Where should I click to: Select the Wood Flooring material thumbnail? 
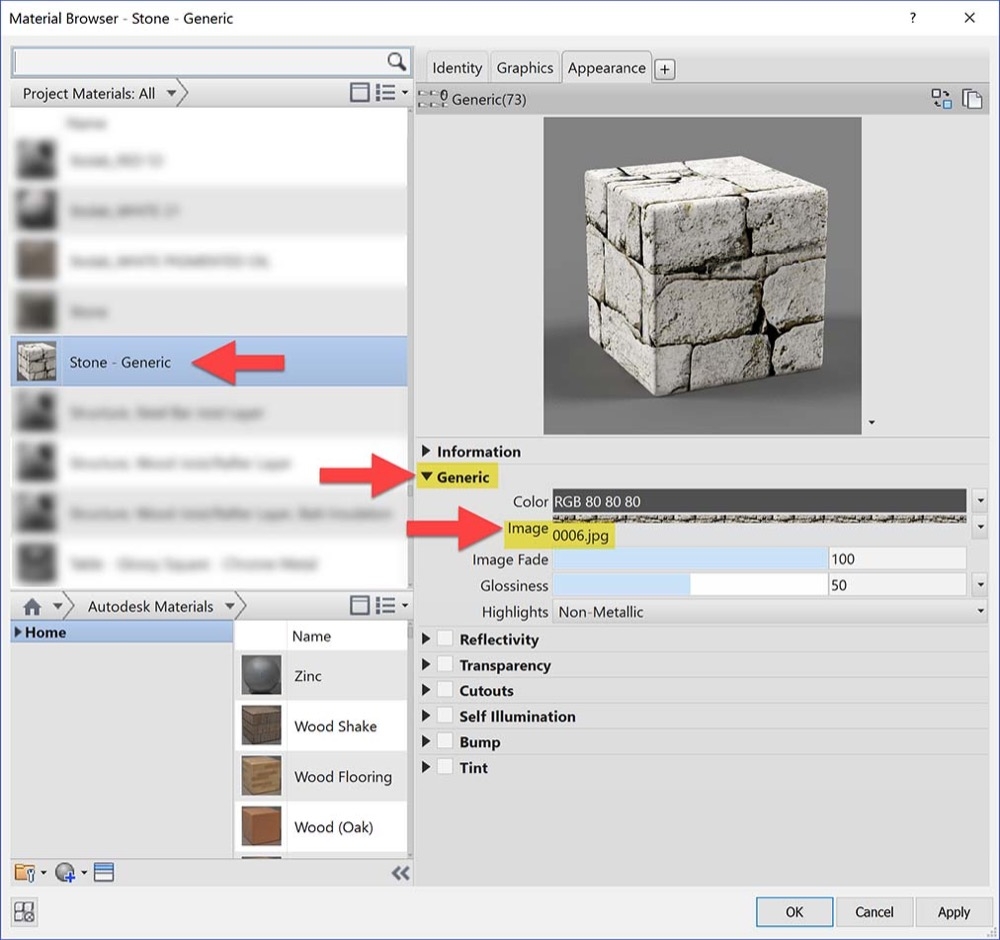(x=260, y=777)
